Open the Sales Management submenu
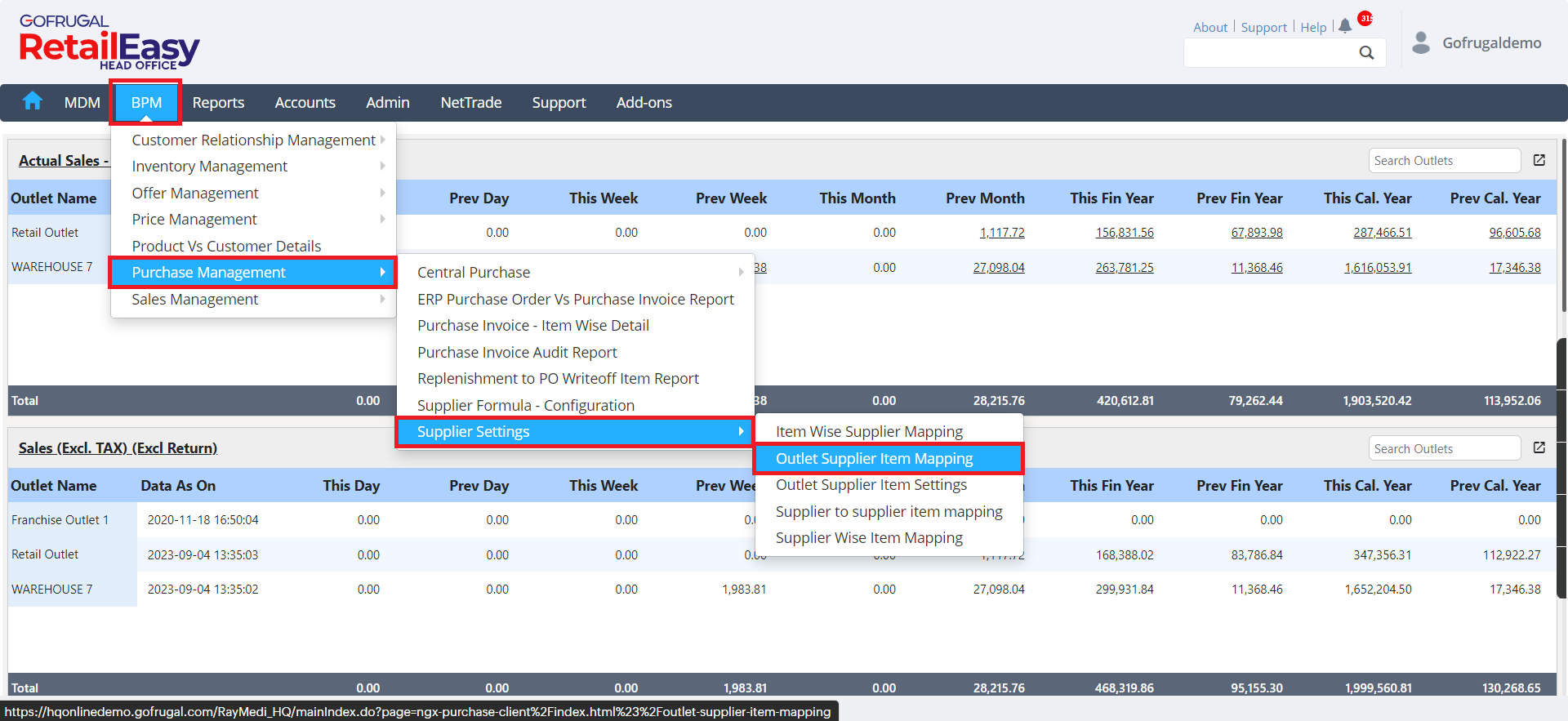The height and width of the screenshot is (721, 1568). coord(253,300)
